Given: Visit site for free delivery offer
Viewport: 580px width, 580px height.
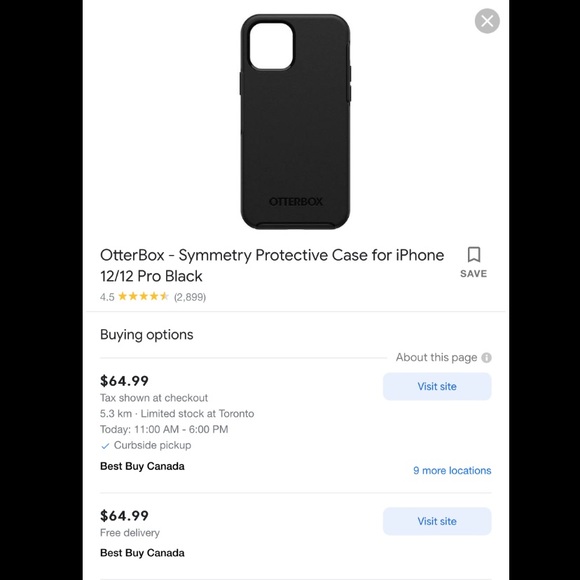Looking at the screenshot, I should point(437,521).
